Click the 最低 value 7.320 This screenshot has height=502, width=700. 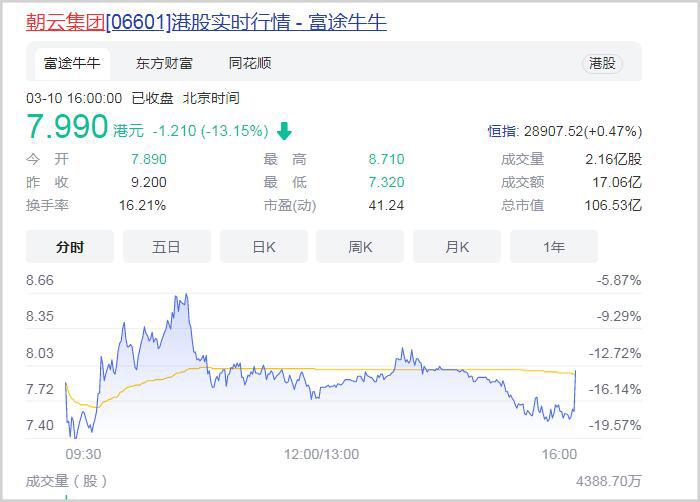(x=386, y=182)
